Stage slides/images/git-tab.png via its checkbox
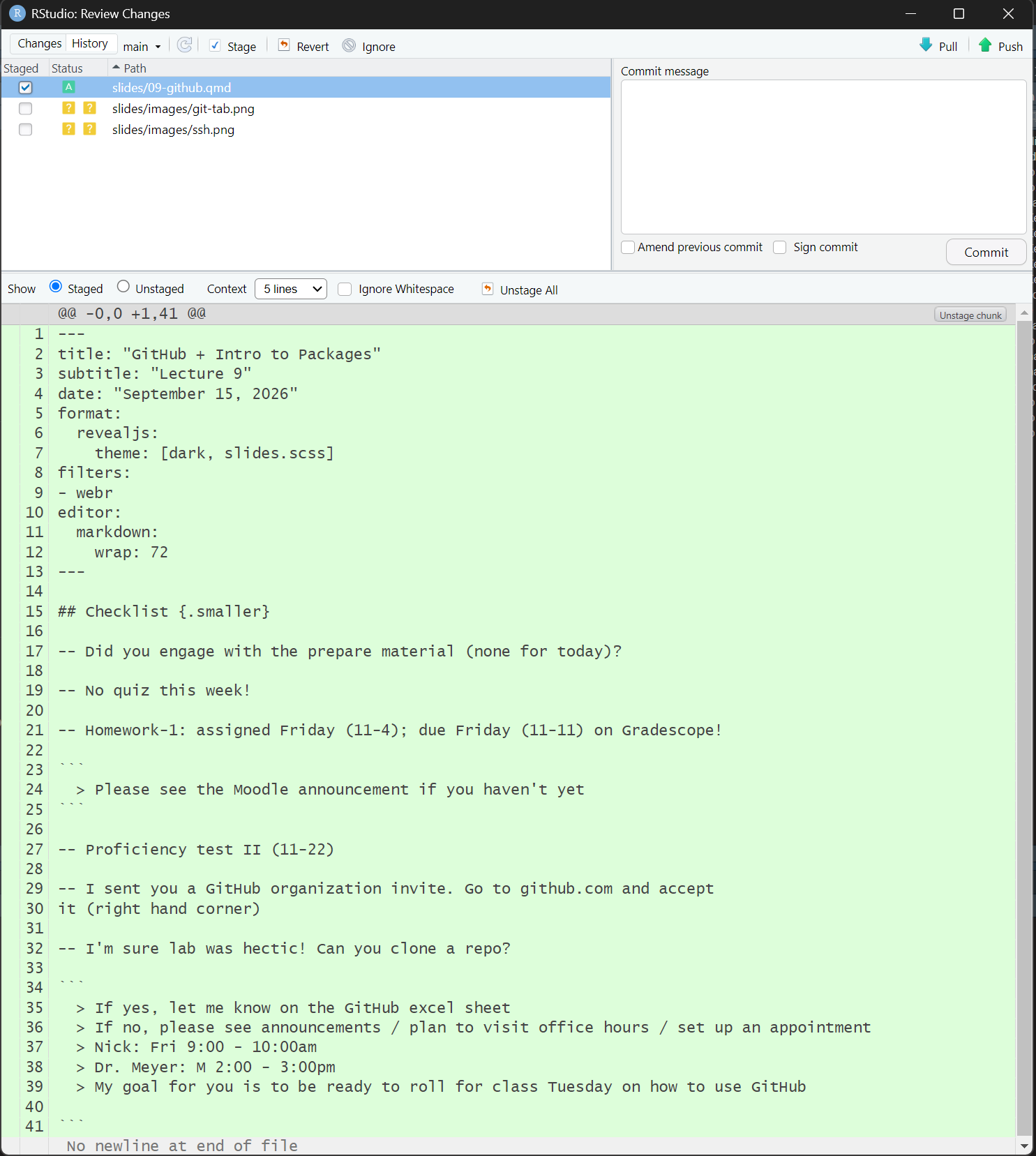Screen dimensions: 1036x1156 (26, 108)
